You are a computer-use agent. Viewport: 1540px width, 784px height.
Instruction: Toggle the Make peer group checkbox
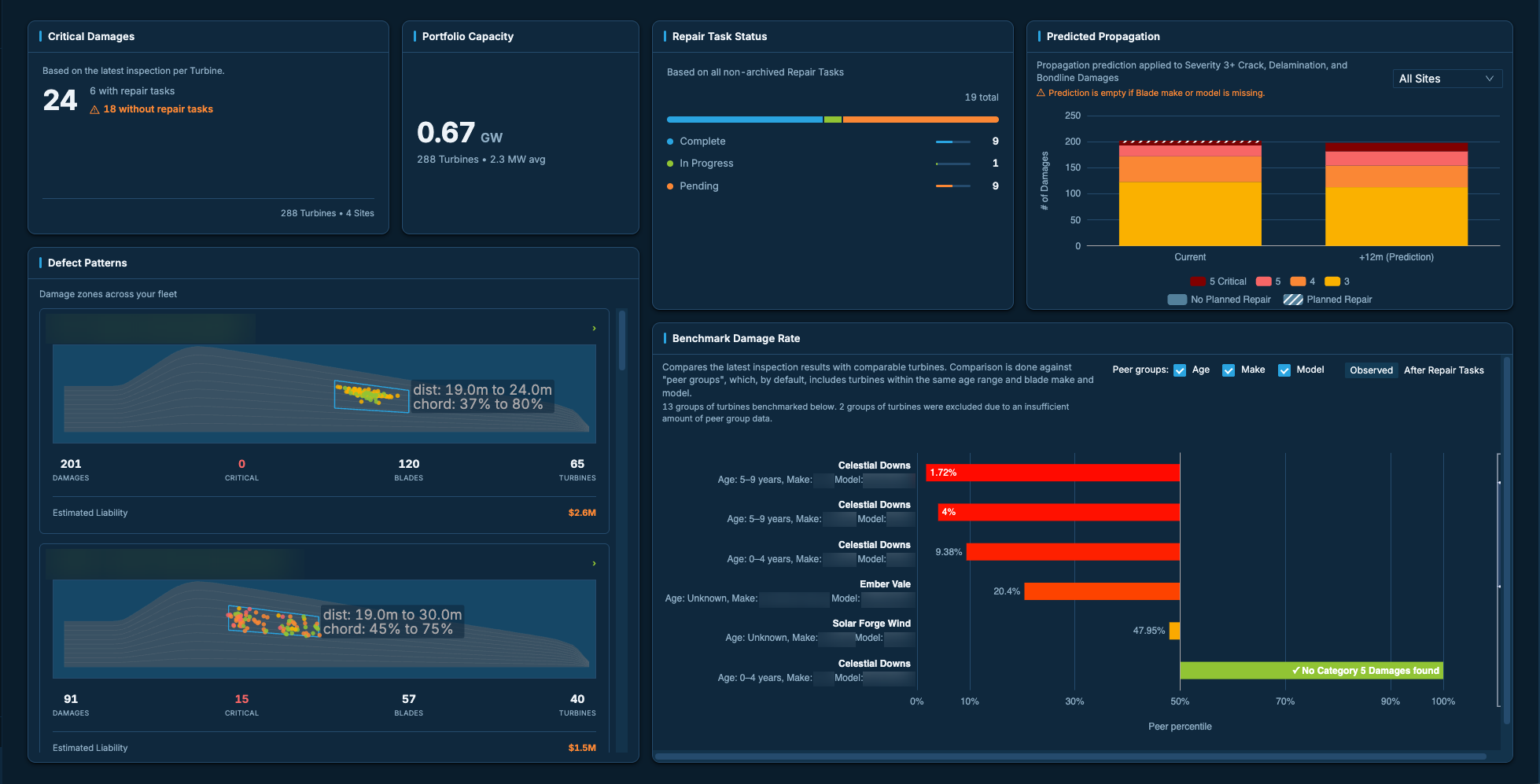1229,370
